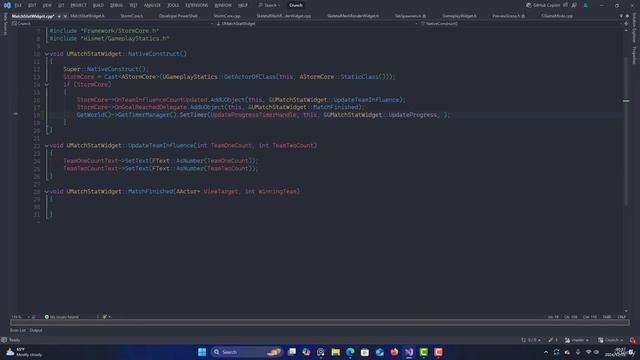640x360 pixels.
Task: Open the Crunch project scope dropdown
Action: click(112, 24)
